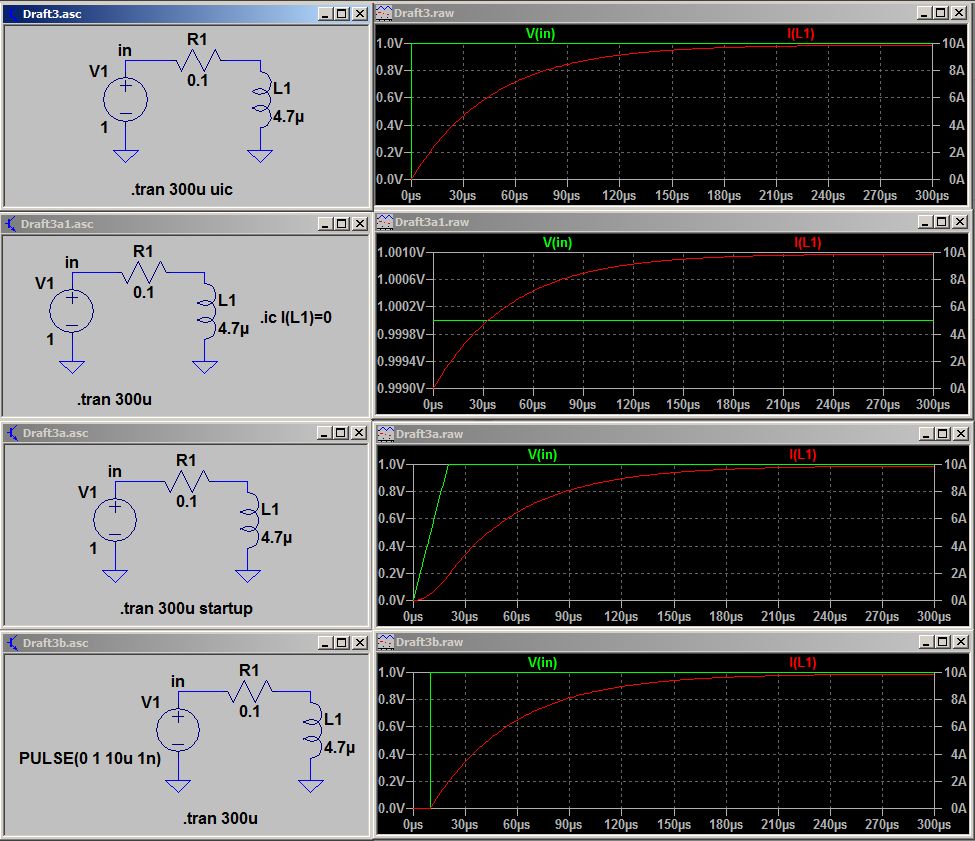This screenshot has width=975, height=841.
Task: Click the PULSE(0 1 10u 1n) source value
Action: pyautogui.click(x=90, y=758)
